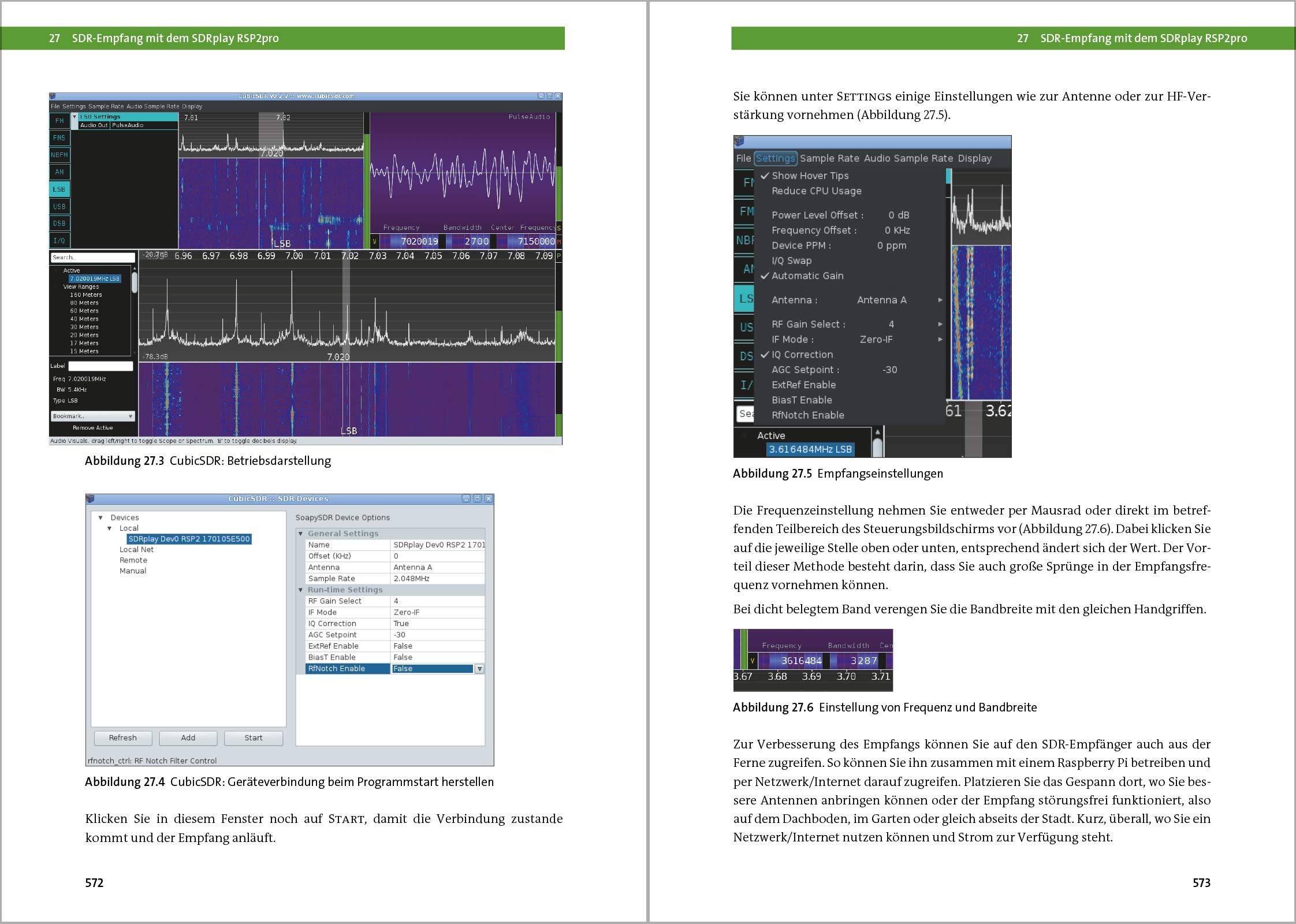Select SDRplay Dev0 RSP2 170105E500 device

(x=189, y=539)
